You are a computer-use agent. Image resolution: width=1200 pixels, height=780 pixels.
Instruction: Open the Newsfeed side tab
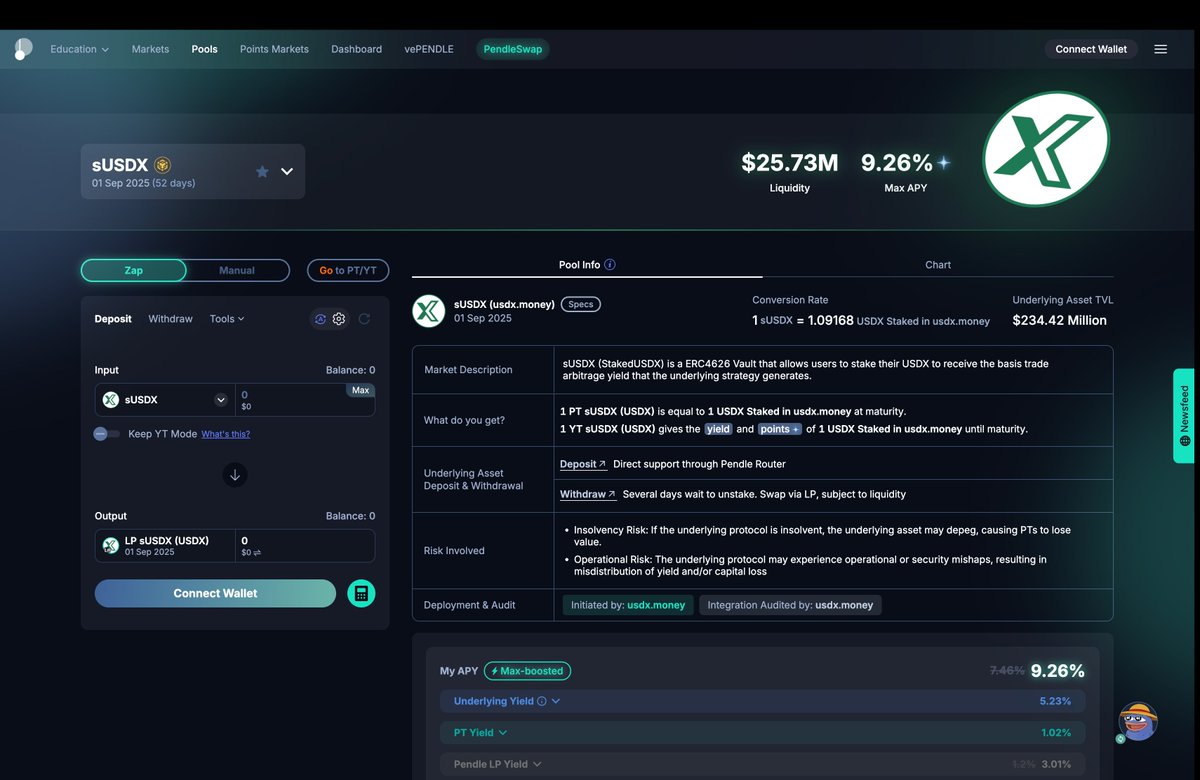[x=1185, y=415]
